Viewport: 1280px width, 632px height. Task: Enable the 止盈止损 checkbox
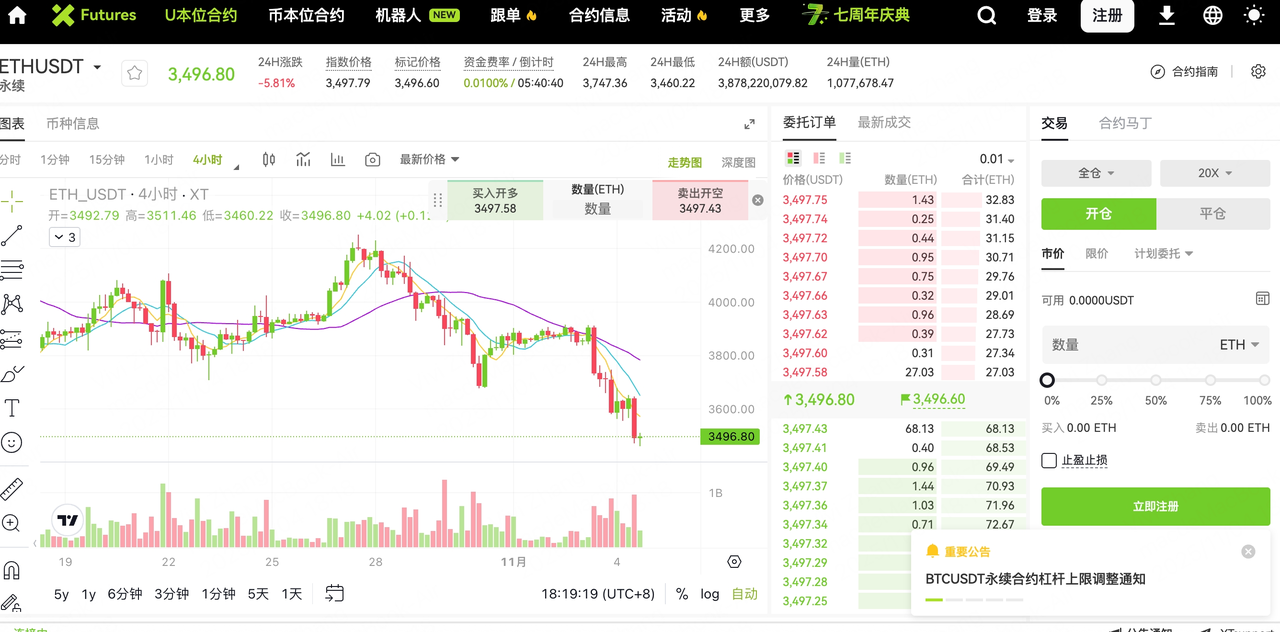click(x=1049, y=460)
